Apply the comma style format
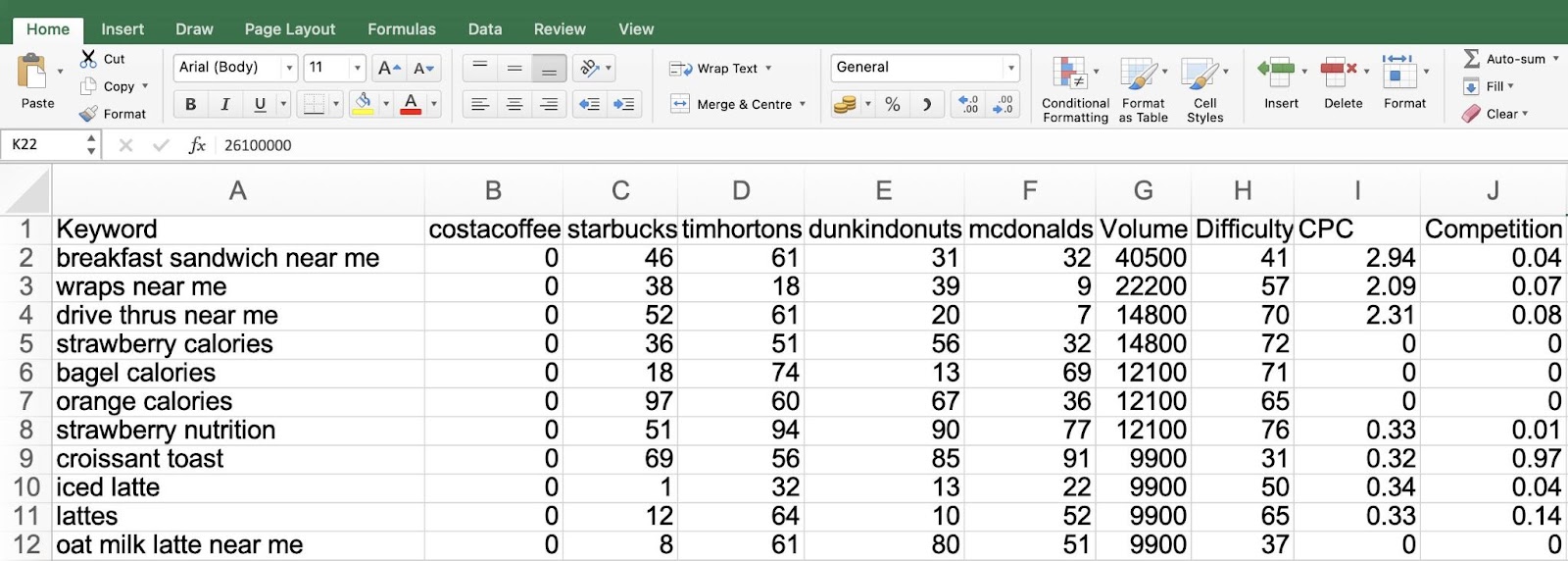Screen dimensions: 1568x561 click(927, 104)
